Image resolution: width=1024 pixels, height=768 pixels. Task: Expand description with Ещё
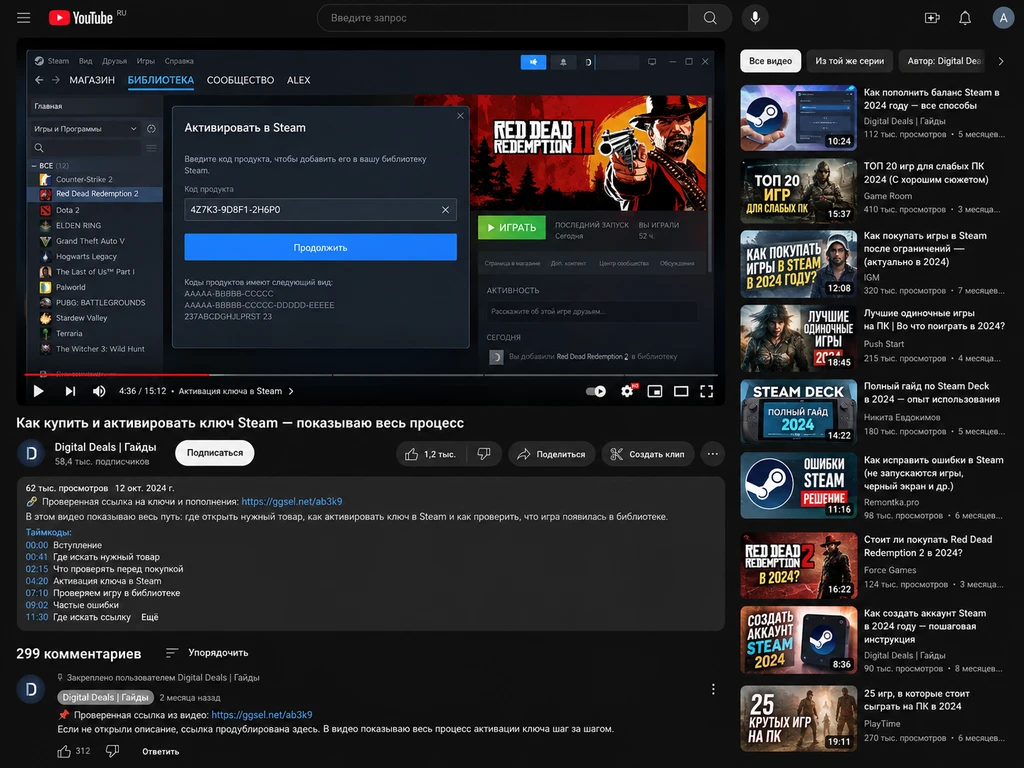150,617
